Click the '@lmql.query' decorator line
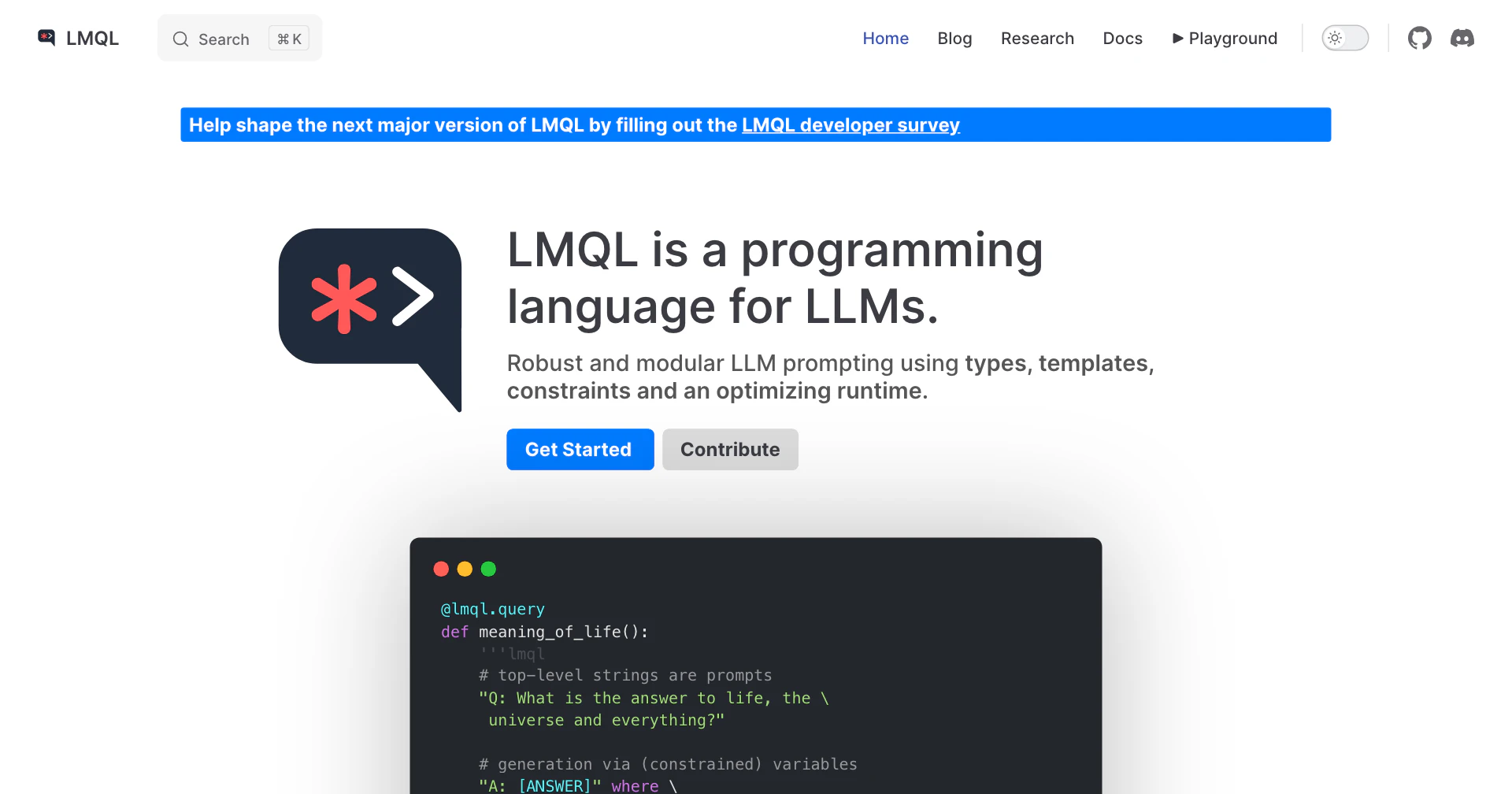 pyautogui.click(x=493, y=609)
